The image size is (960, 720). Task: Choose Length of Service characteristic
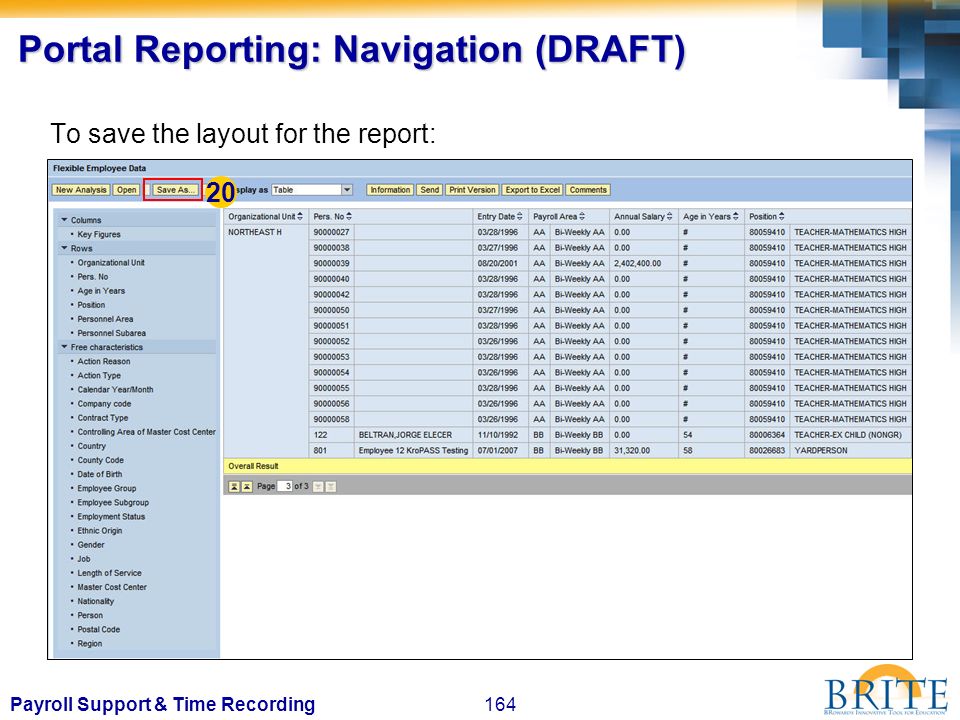pyautogui.click(x=109, y=572)
